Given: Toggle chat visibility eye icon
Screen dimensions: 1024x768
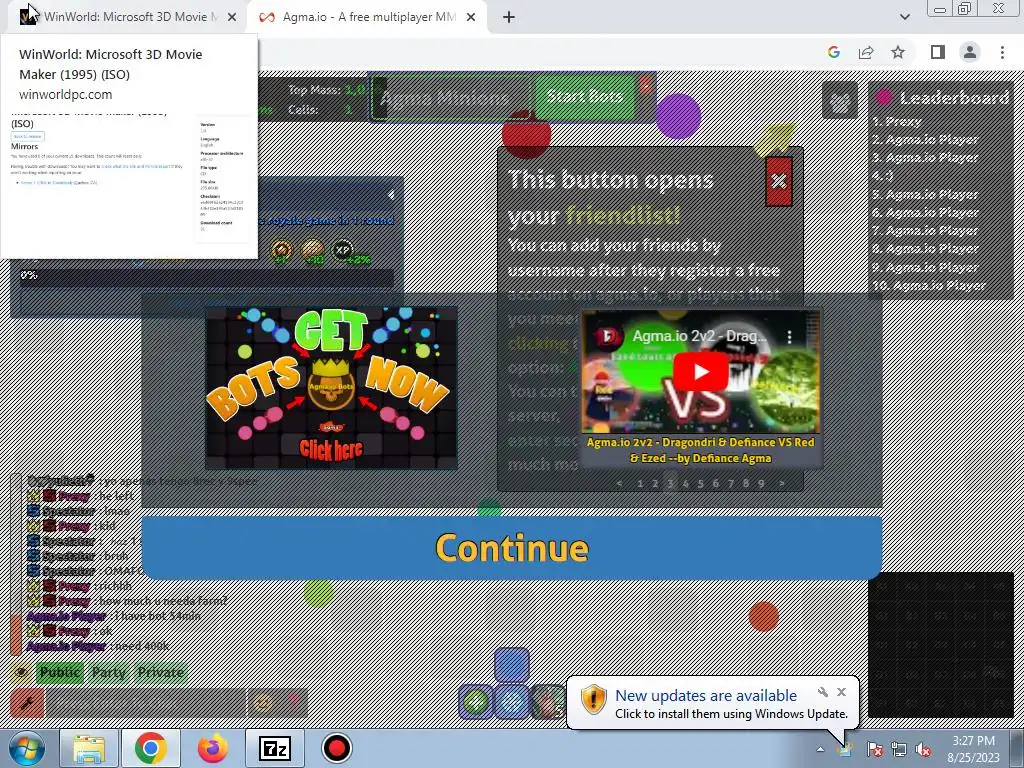Looking at the screenshot, I should [x=21, y=672].
